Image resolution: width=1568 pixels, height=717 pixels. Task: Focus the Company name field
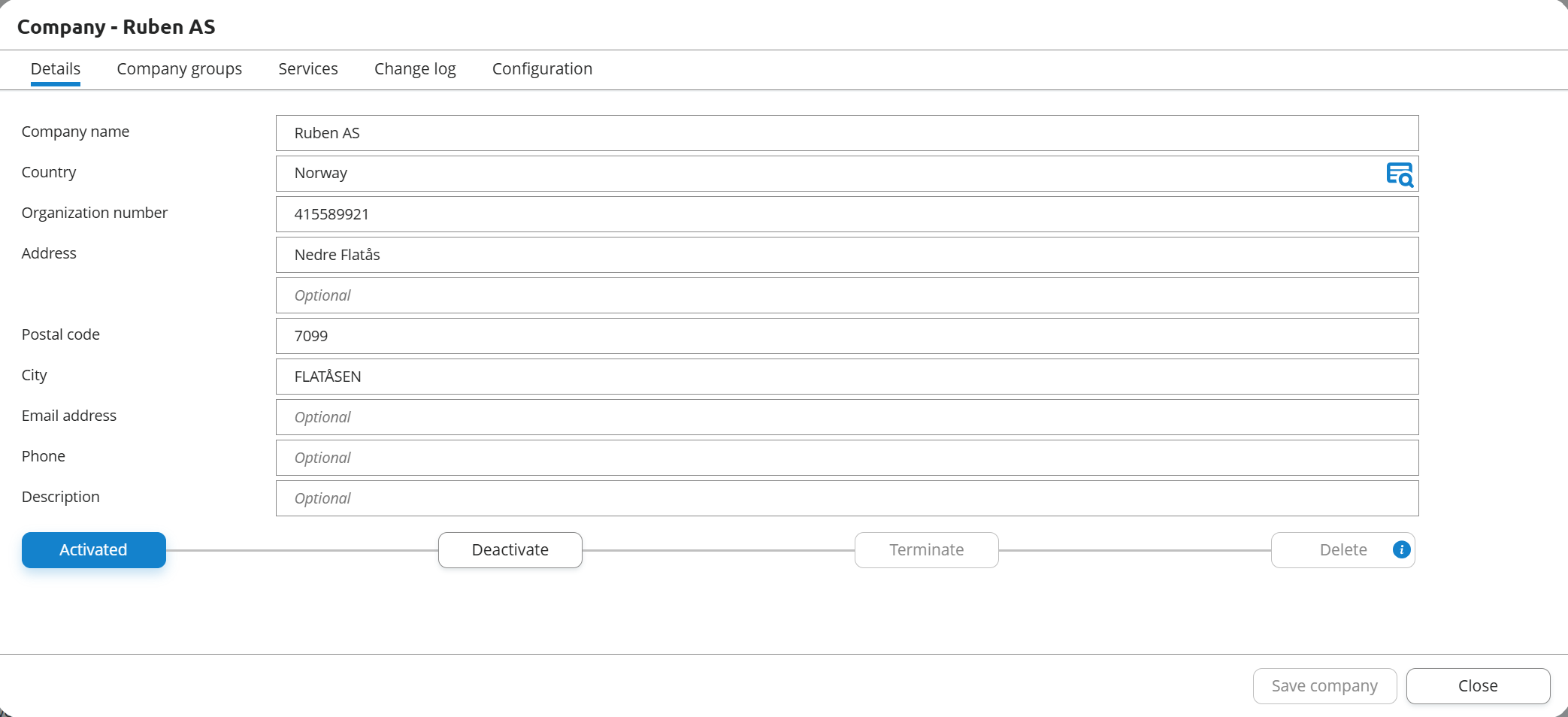[x=846, y=133]
